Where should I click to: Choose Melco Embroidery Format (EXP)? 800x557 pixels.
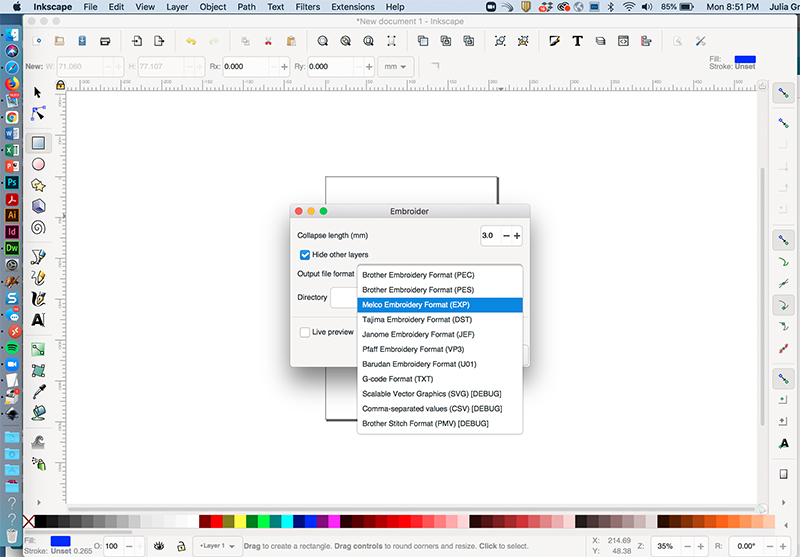[440, 305]
